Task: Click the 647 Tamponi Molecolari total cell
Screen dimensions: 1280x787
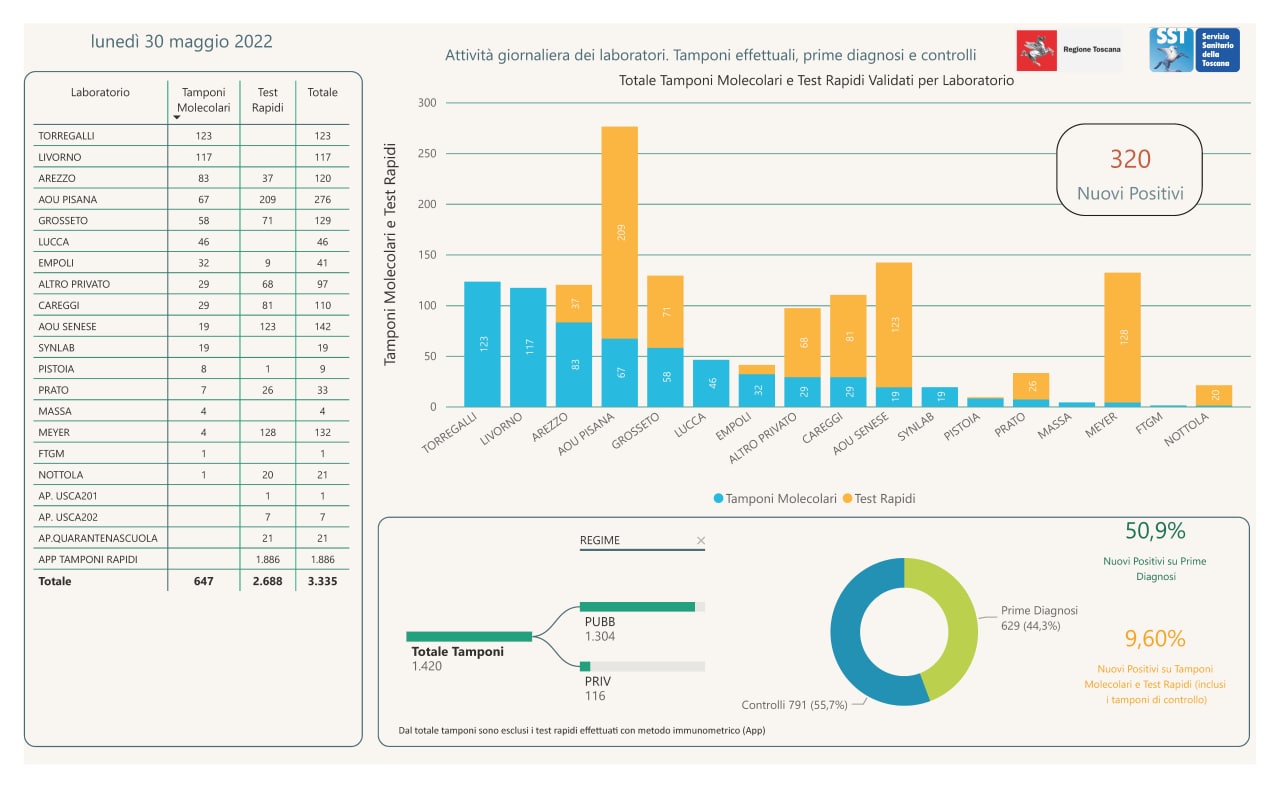Action: 204,581
